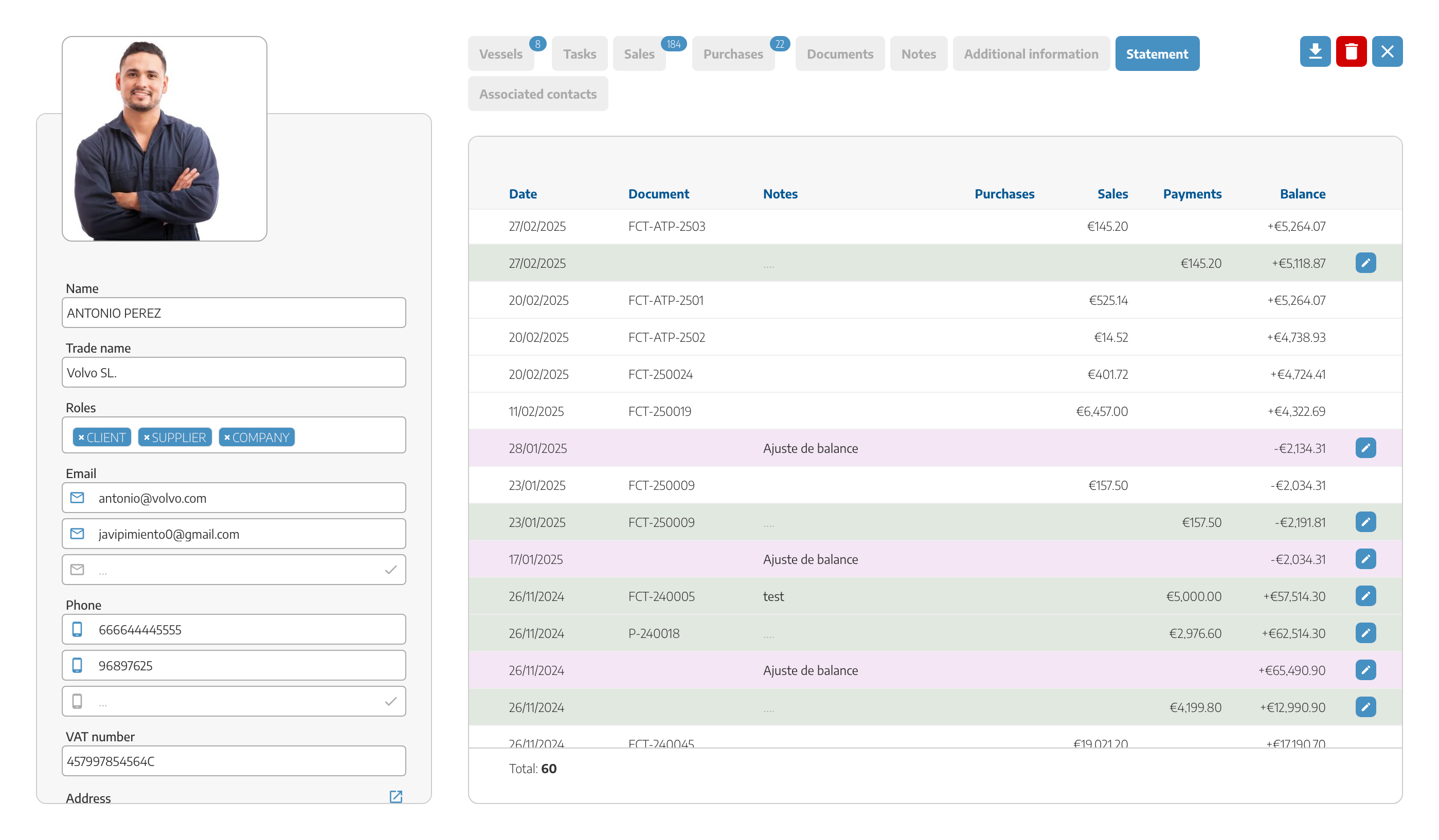Click the Balance column header
This screenshot has width=1439, height=840.
click(x=1303, y=194)
